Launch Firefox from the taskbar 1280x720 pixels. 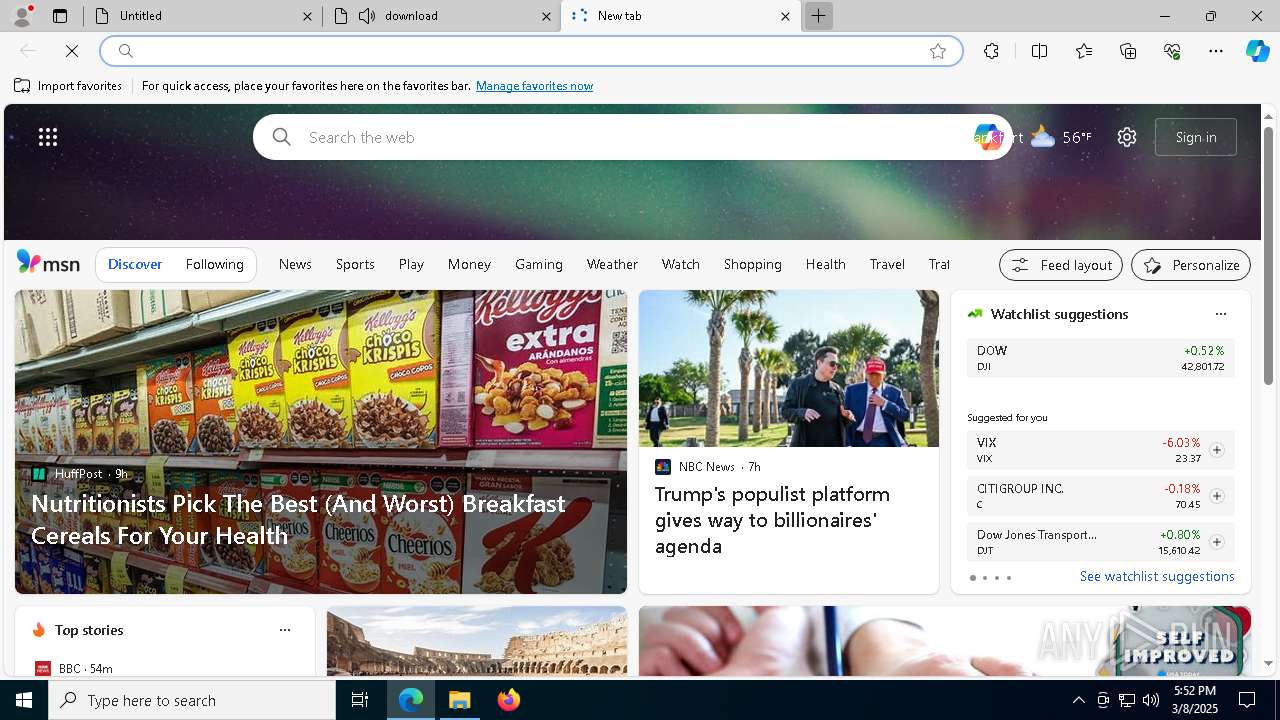tap(509, 700)
